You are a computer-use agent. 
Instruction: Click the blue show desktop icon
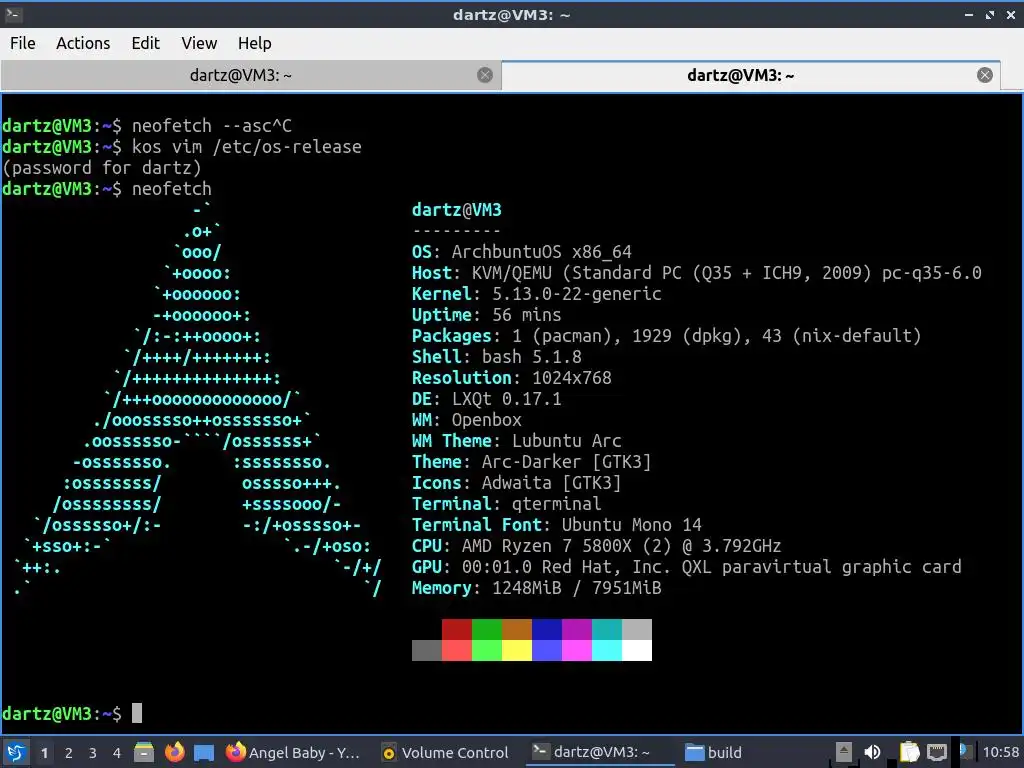204,753
